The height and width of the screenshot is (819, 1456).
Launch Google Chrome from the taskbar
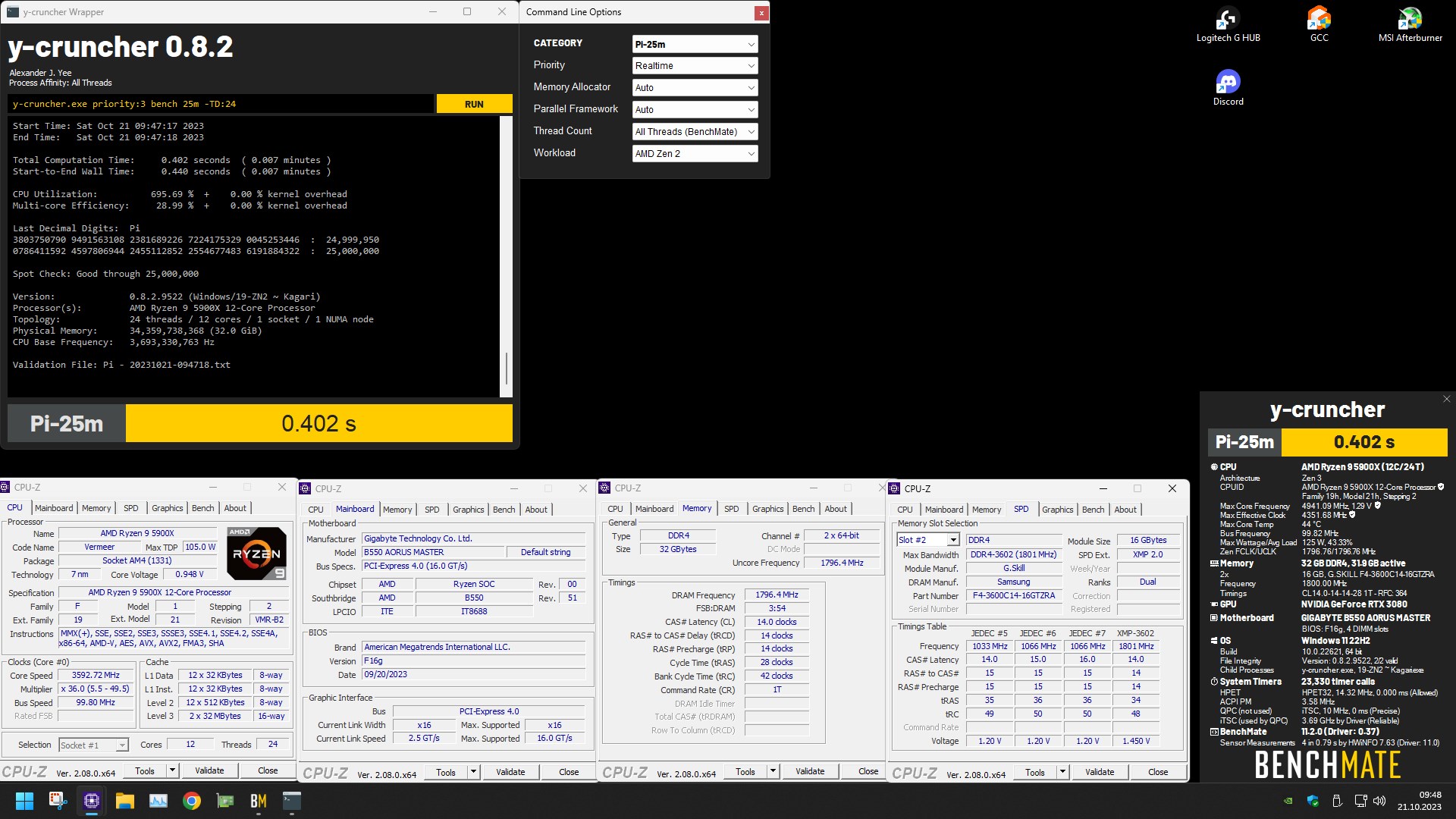point(192,801)
